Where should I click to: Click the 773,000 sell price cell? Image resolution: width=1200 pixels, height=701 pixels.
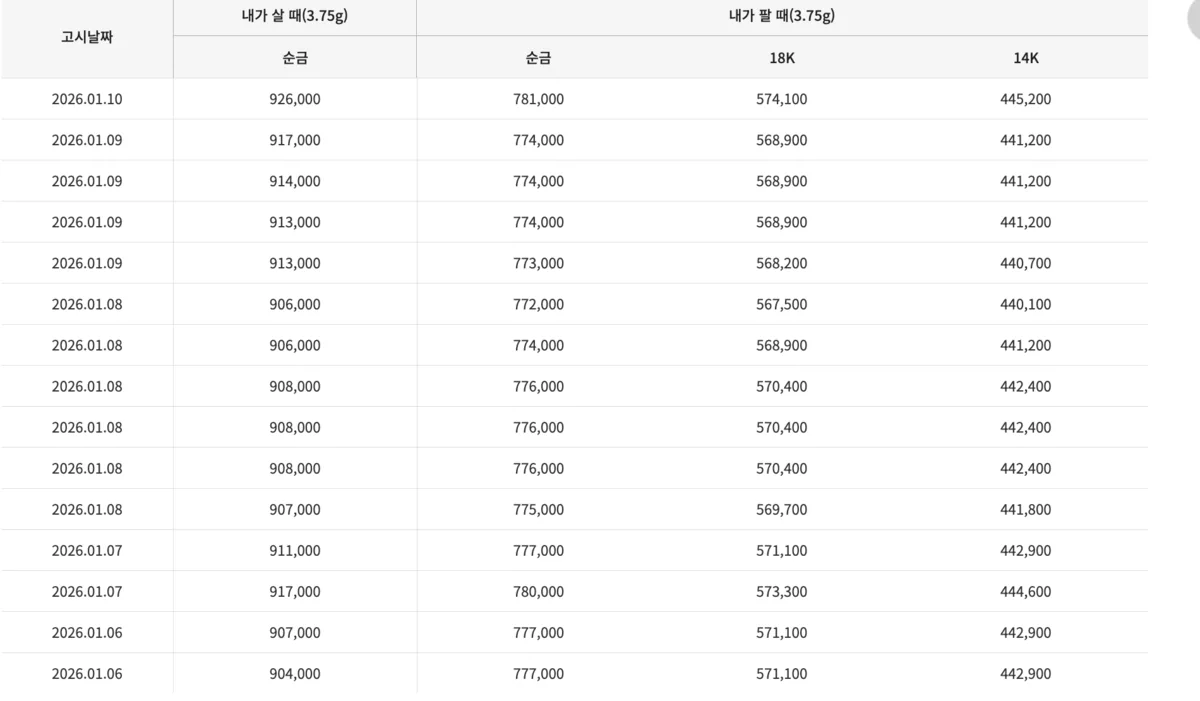tap(538, 263)
